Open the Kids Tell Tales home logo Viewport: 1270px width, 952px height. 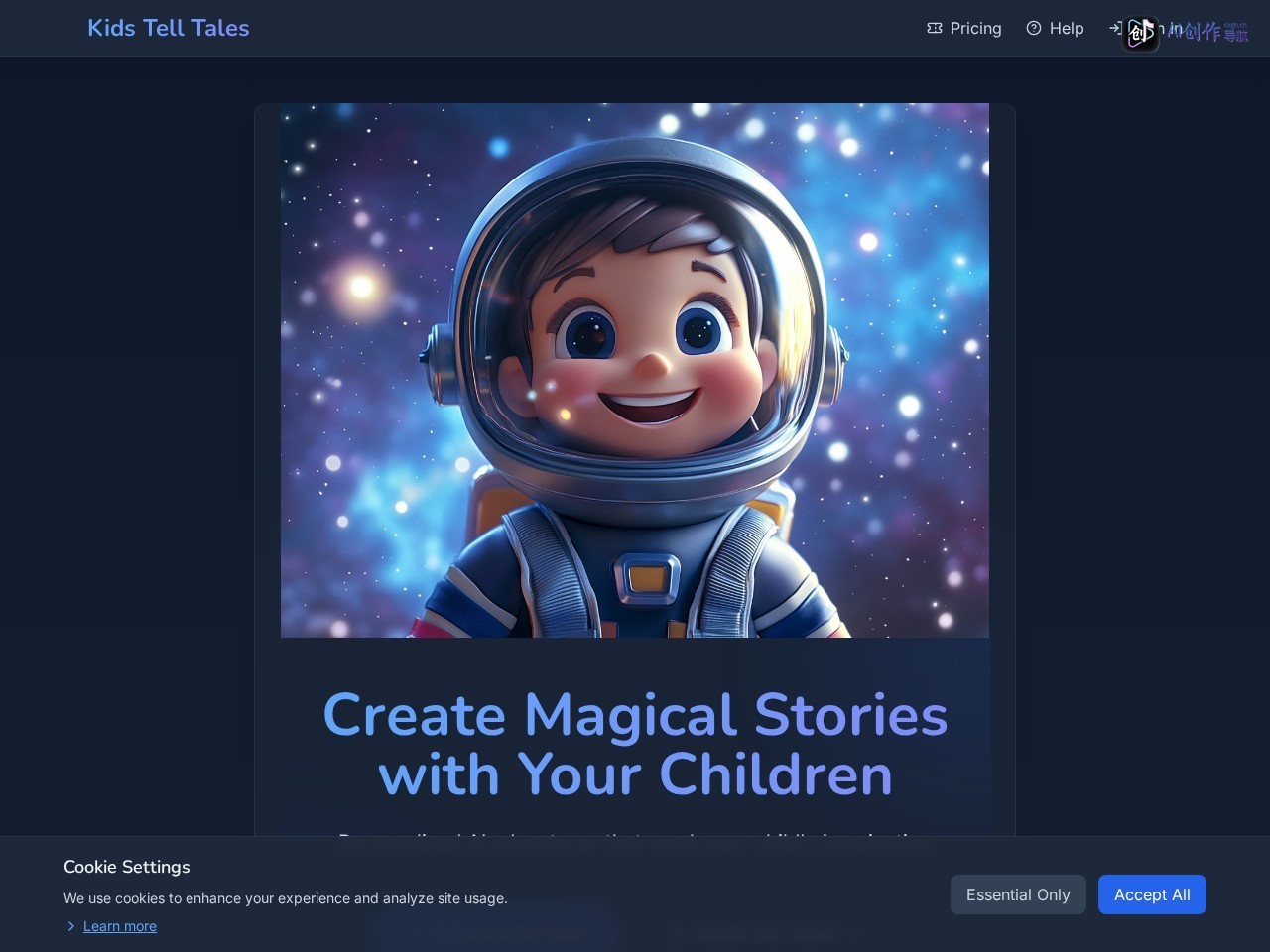click(x=169, y=28)
